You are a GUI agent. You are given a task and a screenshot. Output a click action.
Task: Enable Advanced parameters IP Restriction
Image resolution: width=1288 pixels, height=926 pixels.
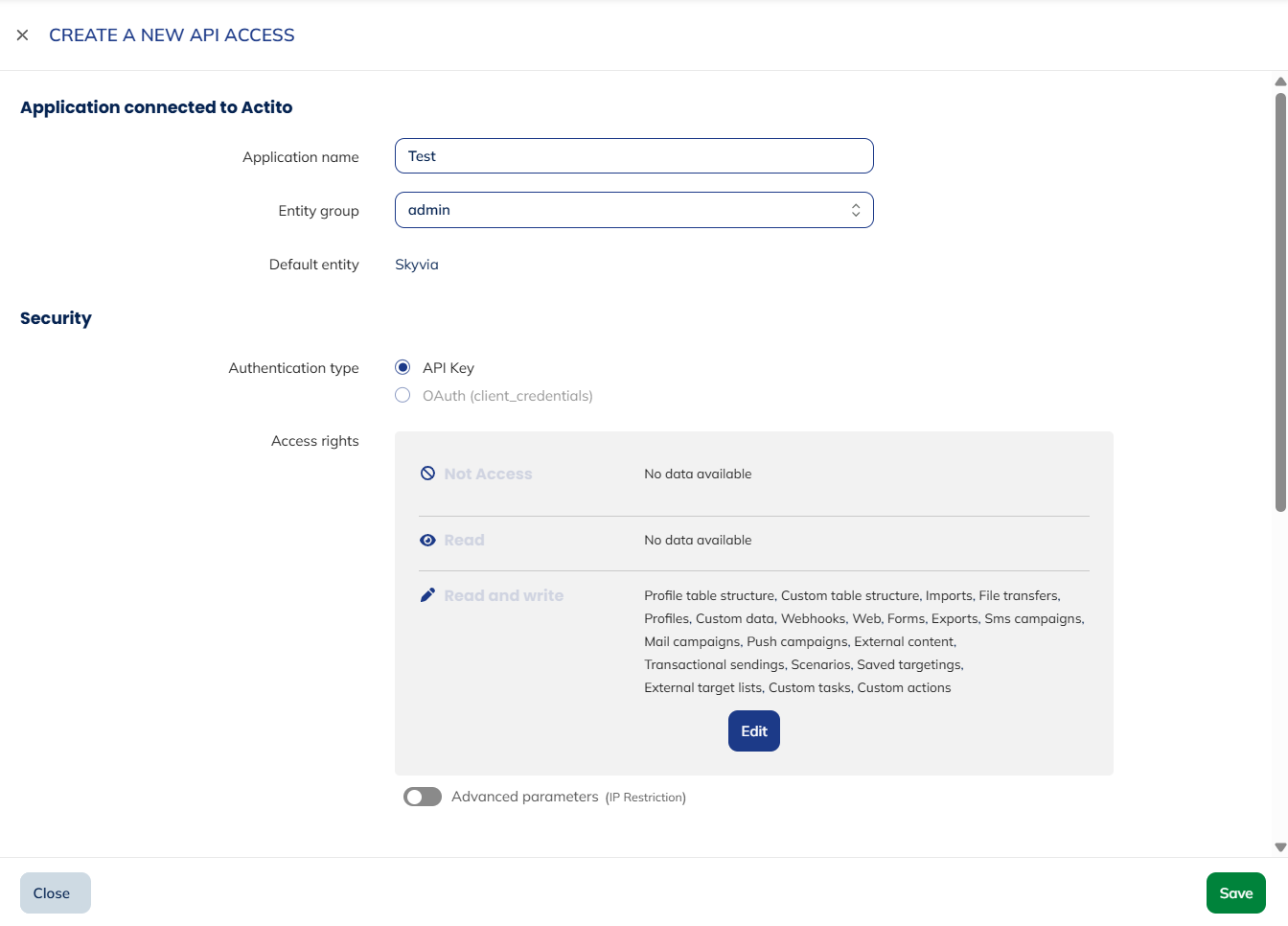[x=422, y=796]
